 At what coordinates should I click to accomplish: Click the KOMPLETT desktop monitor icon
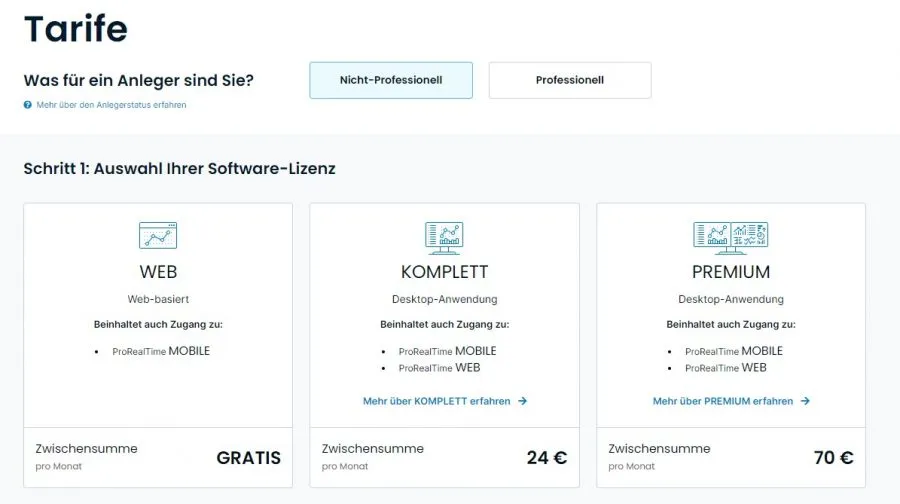pyautogui.click(x=444, y=235)
